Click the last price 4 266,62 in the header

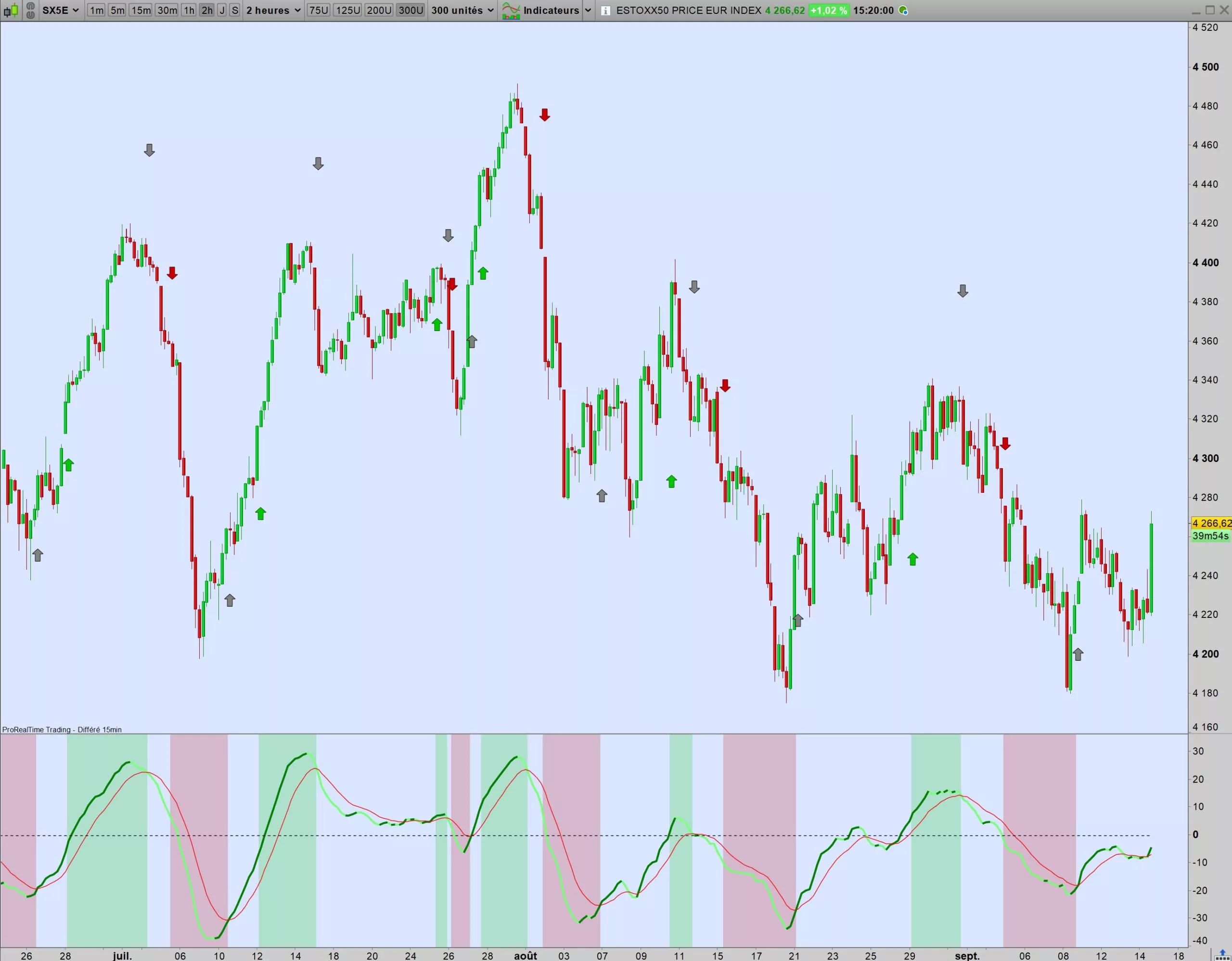784,10
